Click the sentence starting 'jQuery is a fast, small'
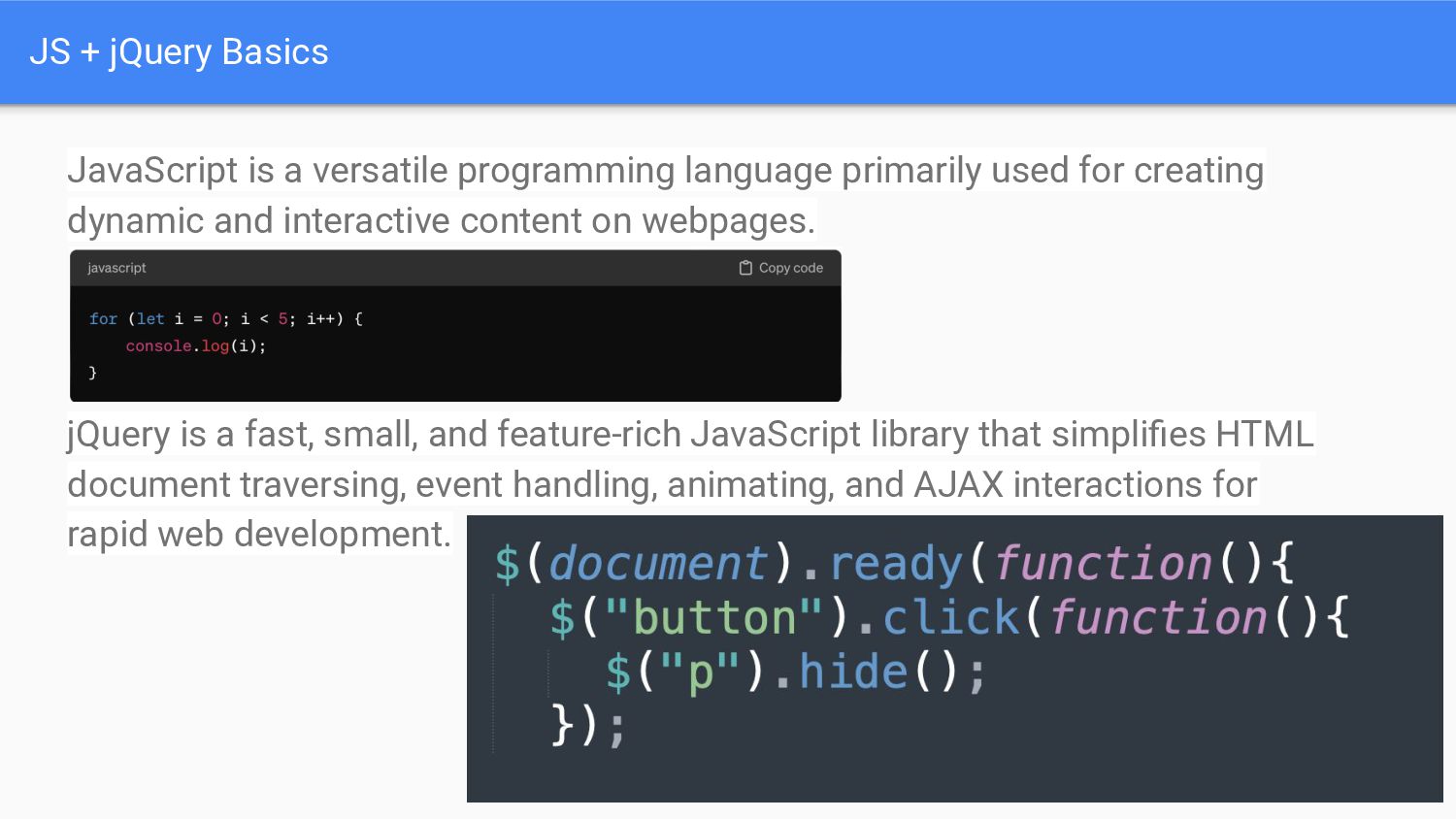 (x=690, y=483)
